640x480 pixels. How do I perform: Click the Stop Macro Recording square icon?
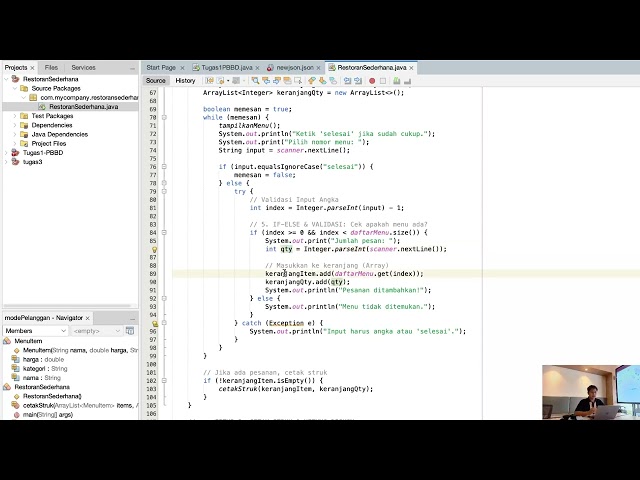[382, 81]
